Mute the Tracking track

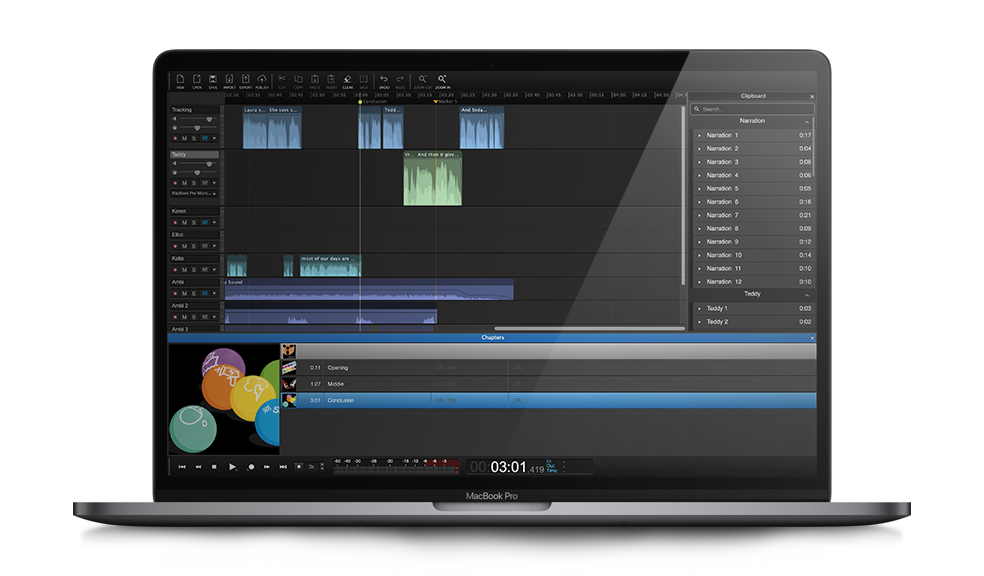click(x=185, y=139)
